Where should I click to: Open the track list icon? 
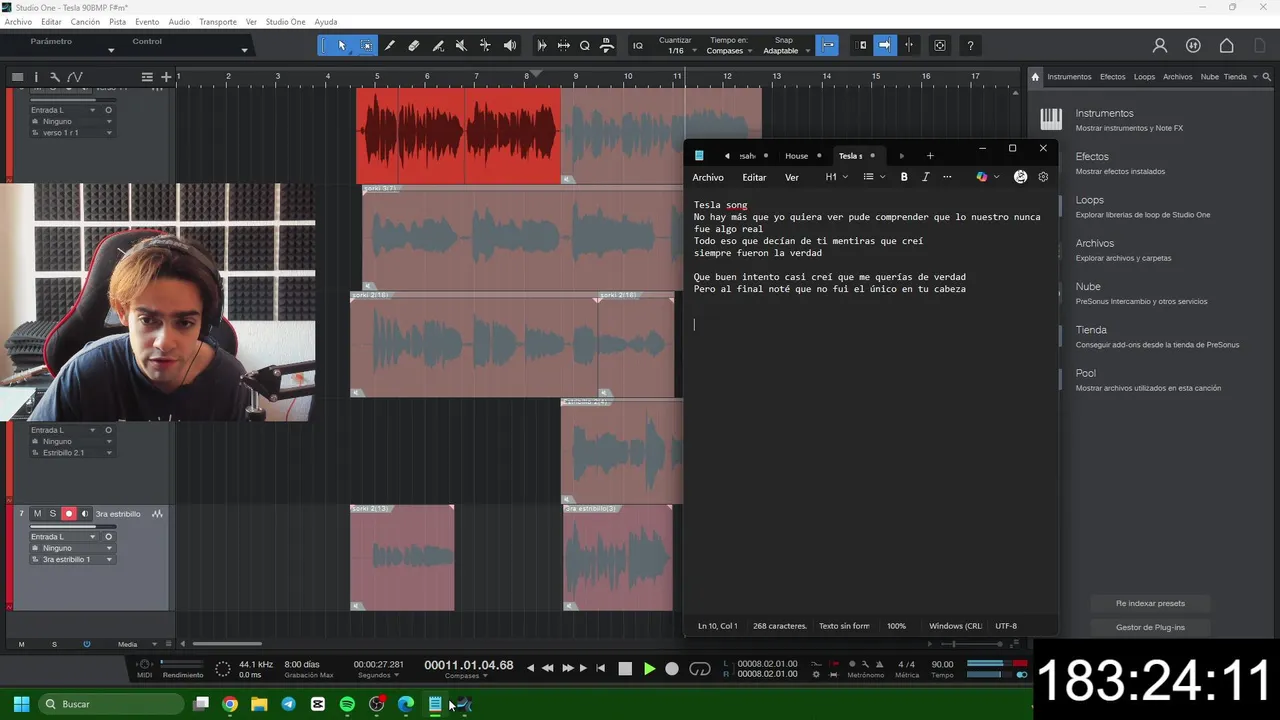[147, 77]
